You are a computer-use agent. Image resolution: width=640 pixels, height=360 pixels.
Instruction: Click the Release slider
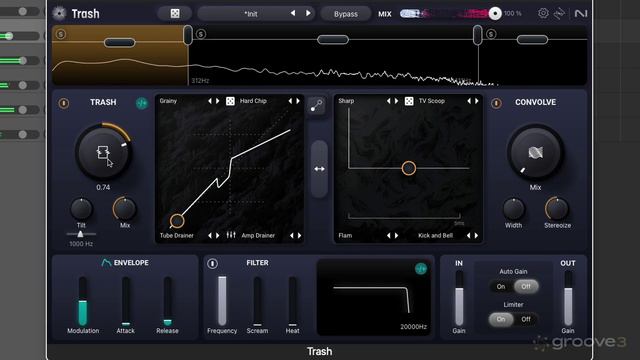pos(167,301)
